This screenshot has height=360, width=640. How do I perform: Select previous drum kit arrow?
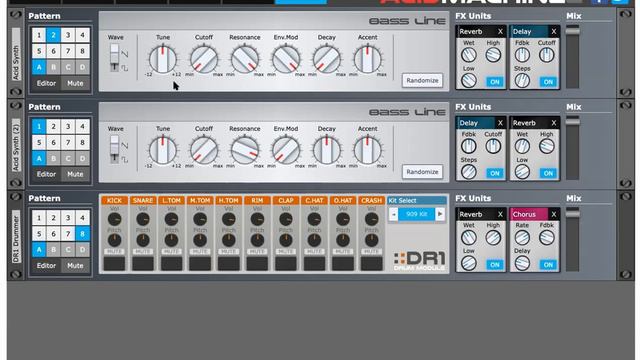393,214
